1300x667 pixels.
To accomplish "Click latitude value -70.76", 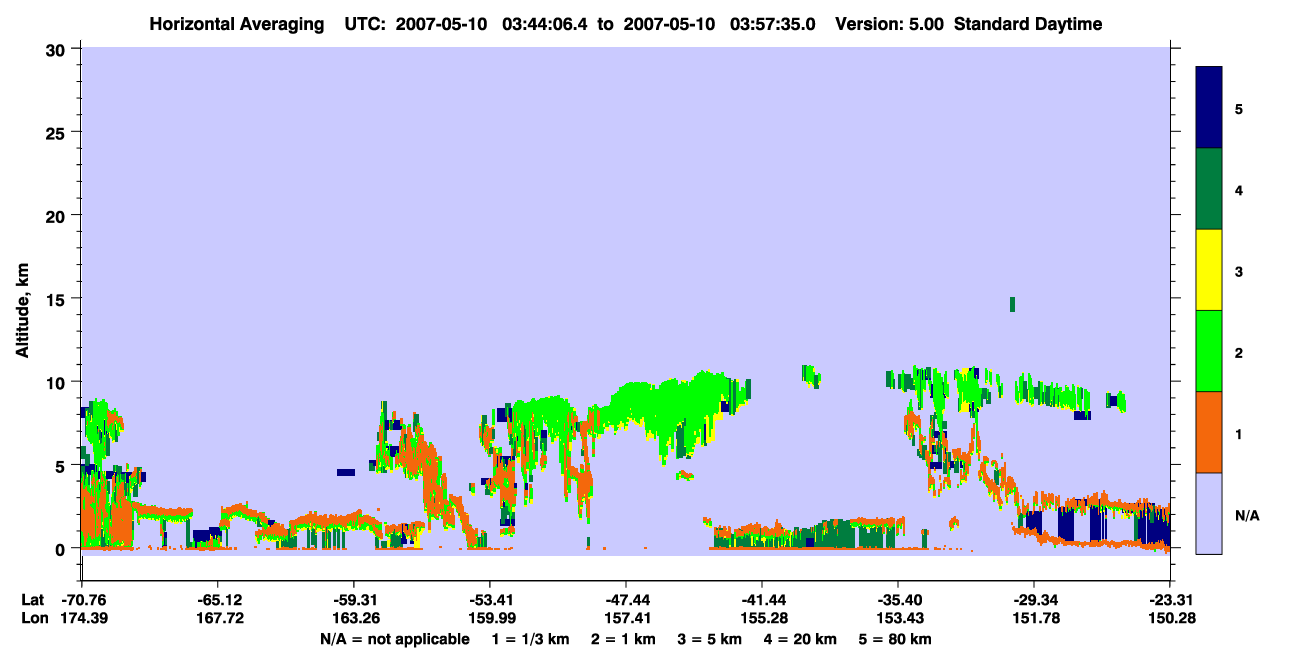I will [x=83, y=600].
